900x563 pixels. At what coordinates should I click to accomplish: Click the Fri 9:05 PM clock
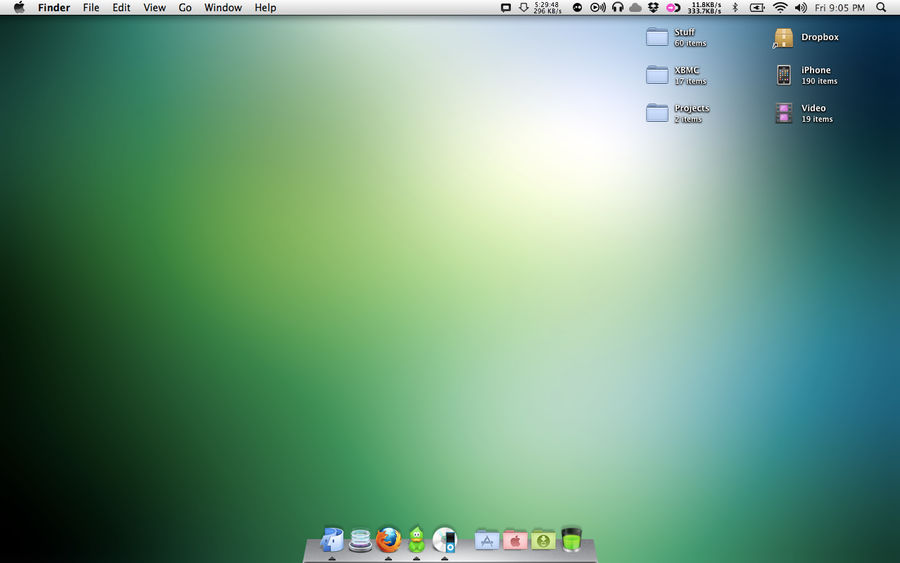point(839,7)
